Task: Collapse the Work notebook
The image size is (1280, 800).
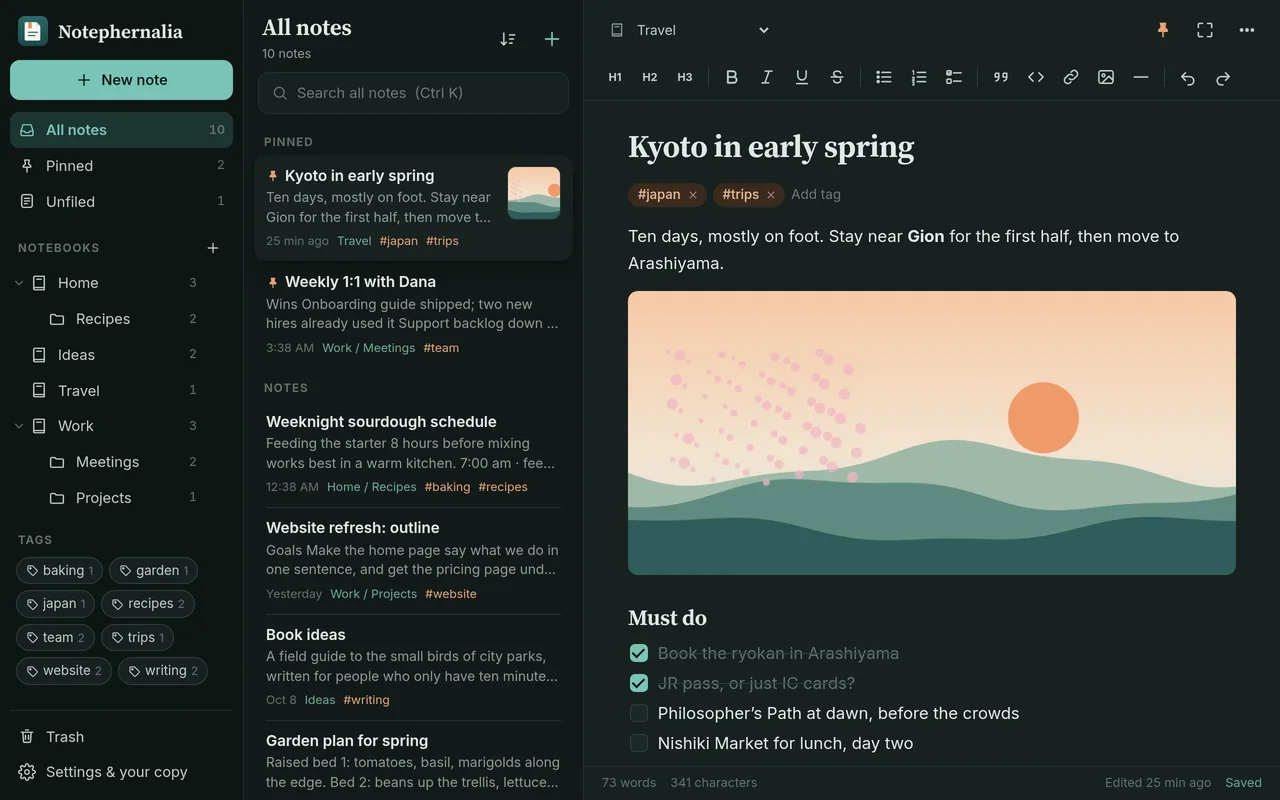Action: click(19, 426)
